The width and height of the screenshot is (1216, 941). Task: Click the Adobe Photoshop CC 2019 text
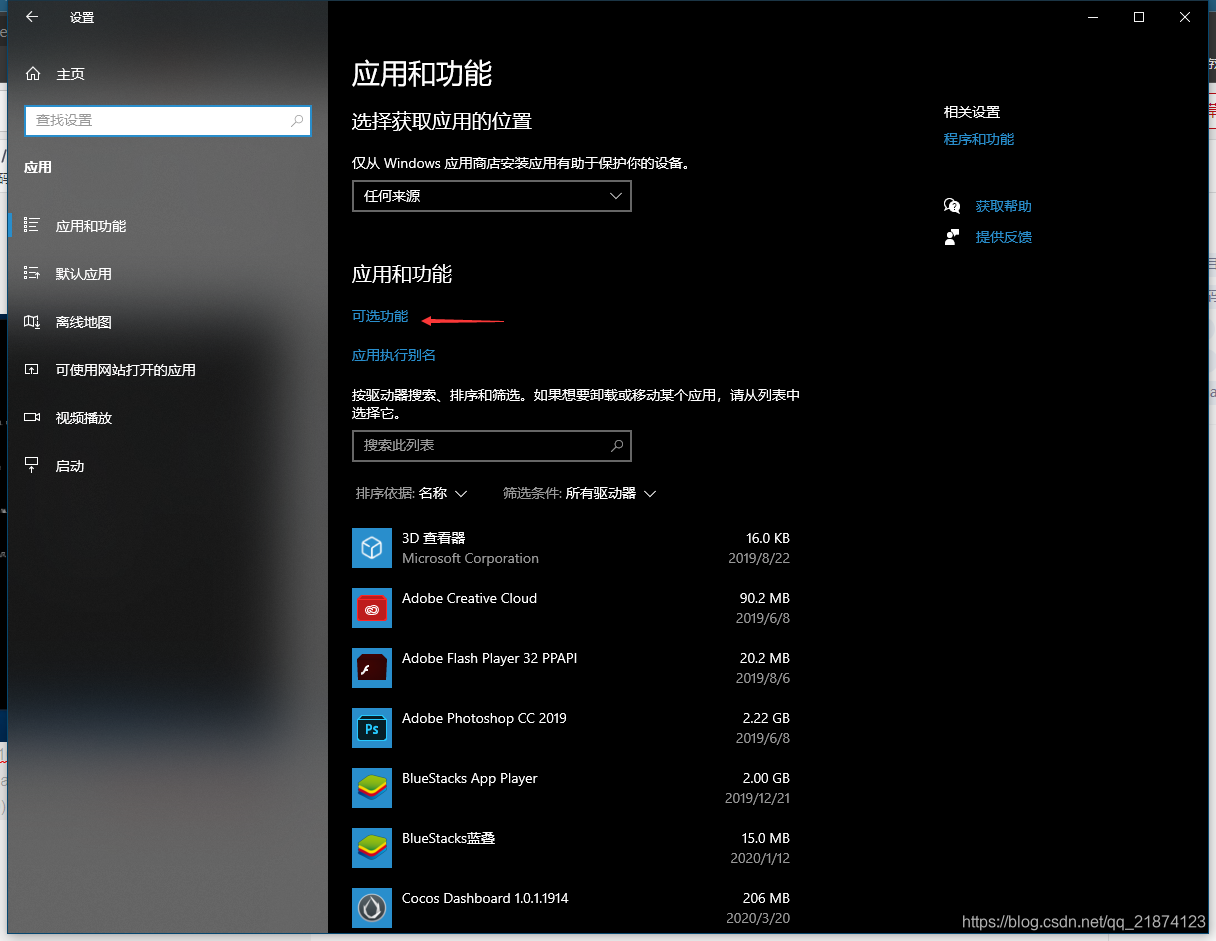(484, 718)
